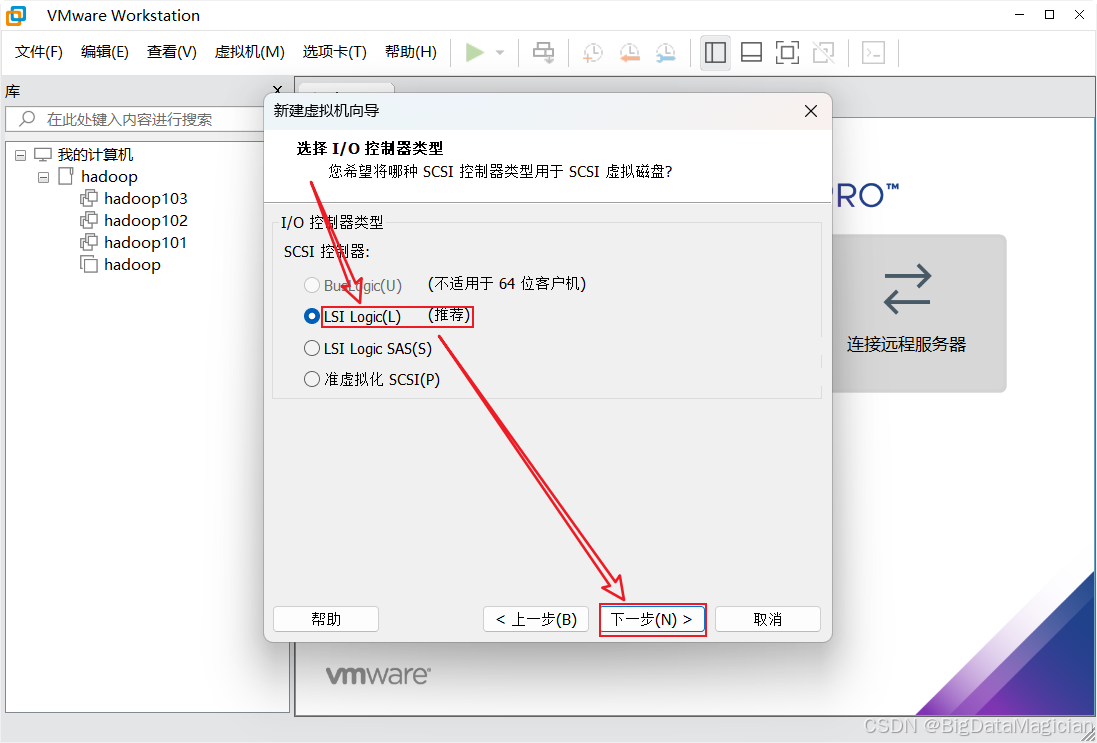
Task: Open the 查看(V) menu
Action: [171, 52]
